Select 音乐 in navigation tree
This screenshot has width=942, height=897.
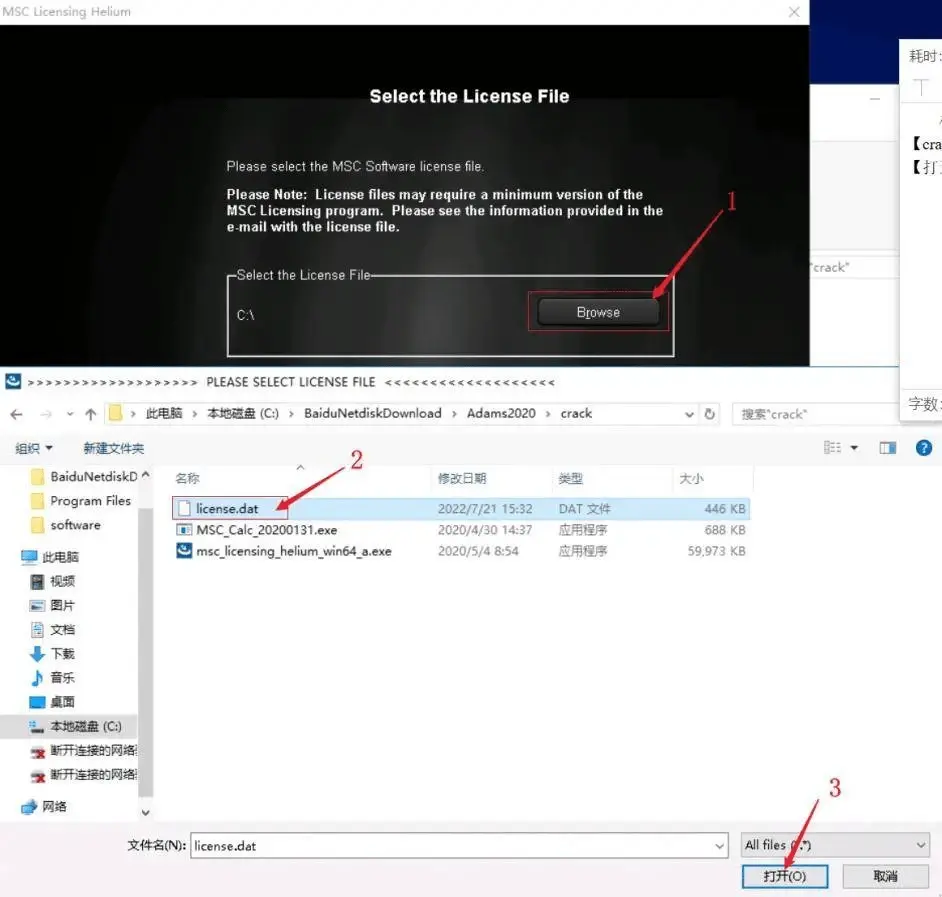pos(52,677)
